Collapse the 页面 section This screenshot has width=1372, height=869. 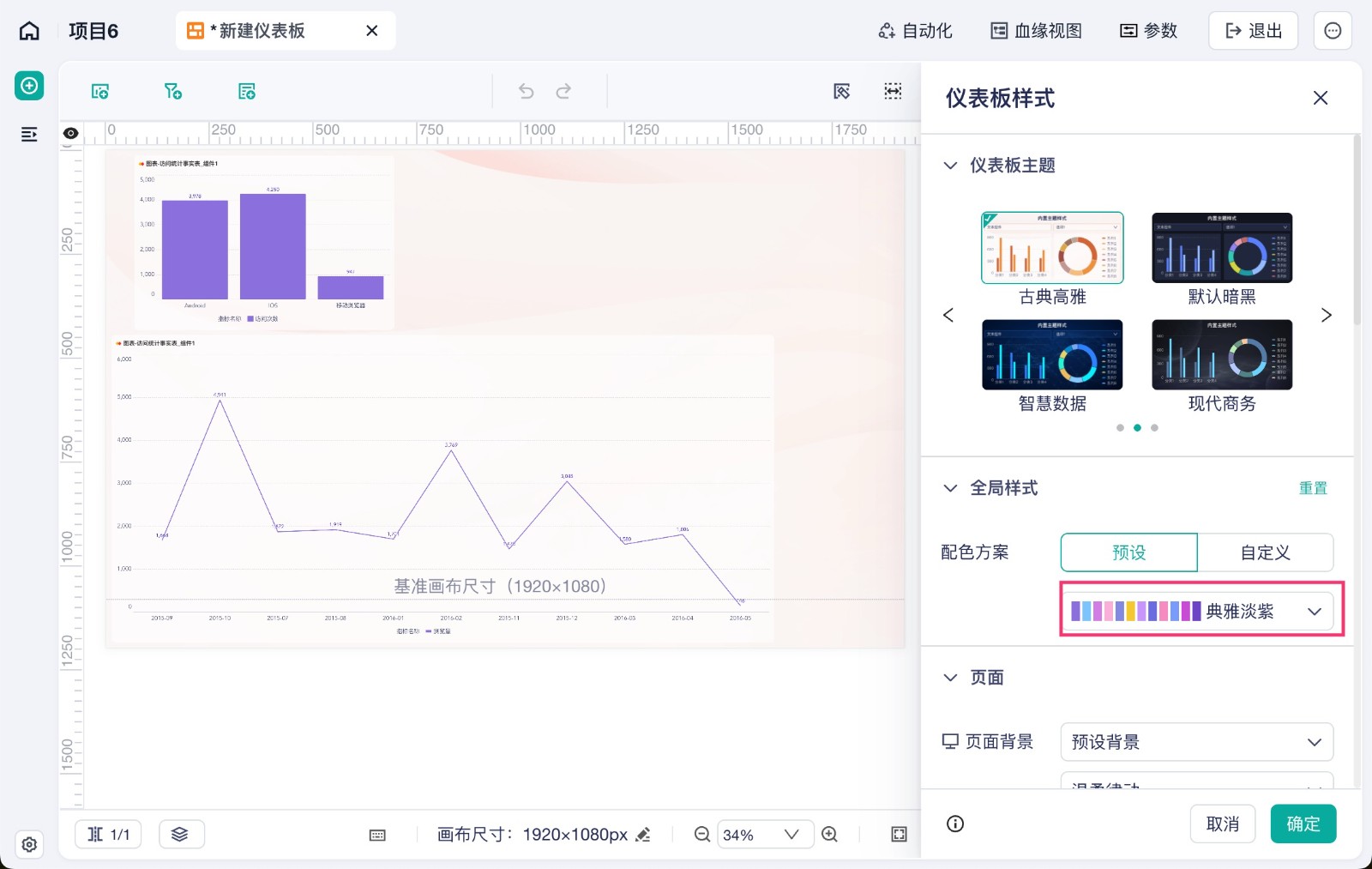coord(950,678)
